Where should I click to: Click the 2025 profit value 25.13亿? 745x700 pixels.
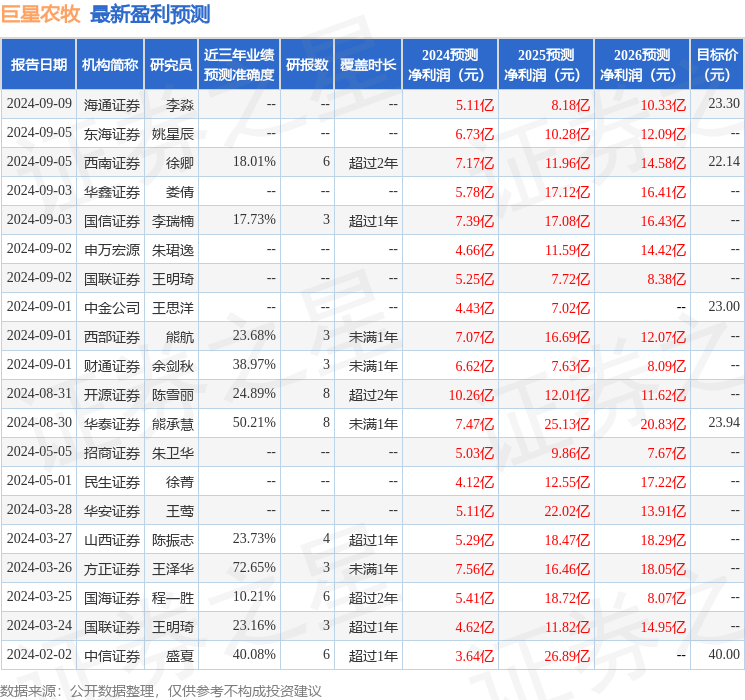pyautogui.click(x=567, y=424)
